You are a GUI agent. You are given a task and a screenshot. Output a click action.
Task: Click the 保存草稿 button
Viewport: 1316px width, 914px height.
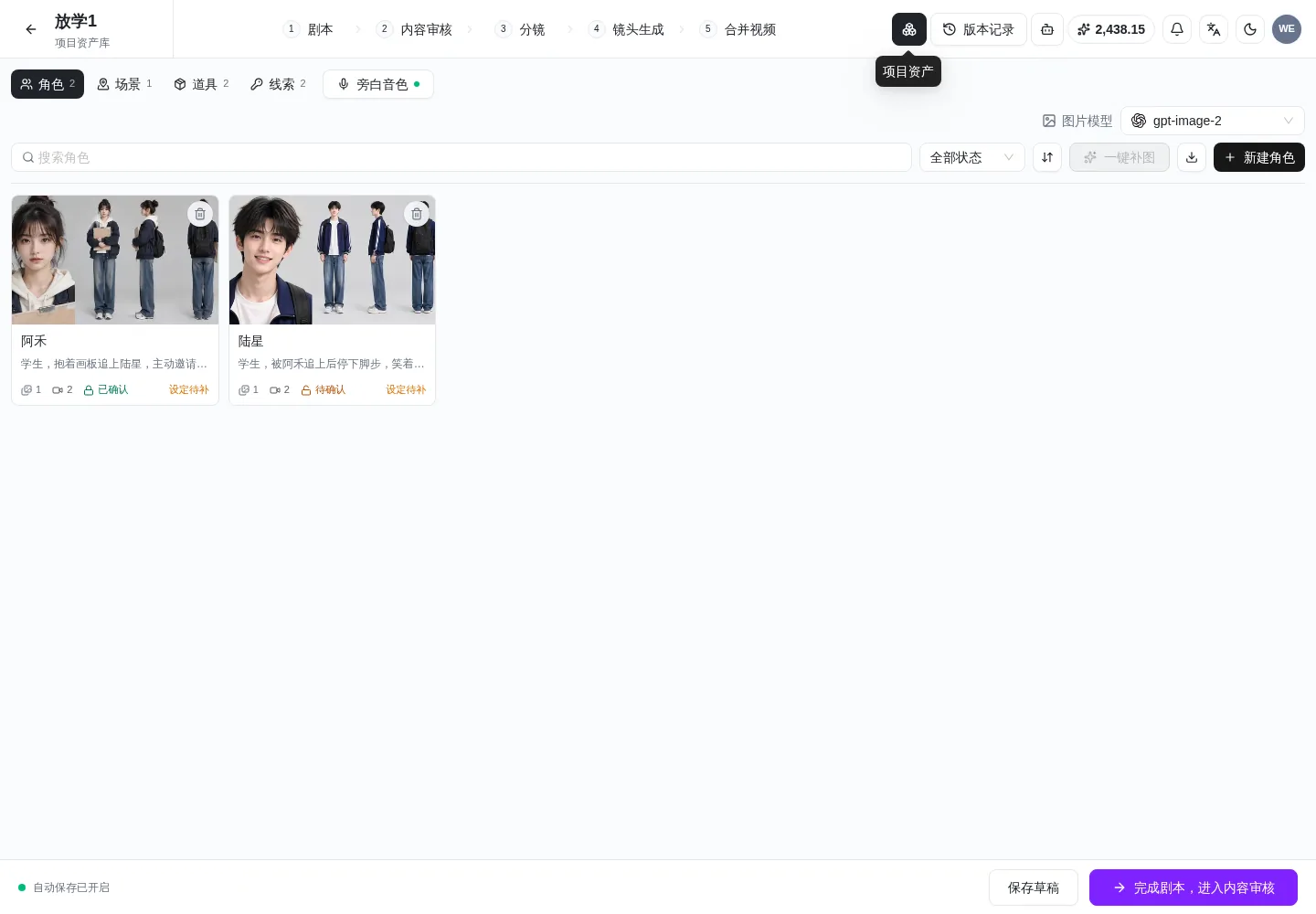[1034, 887]
